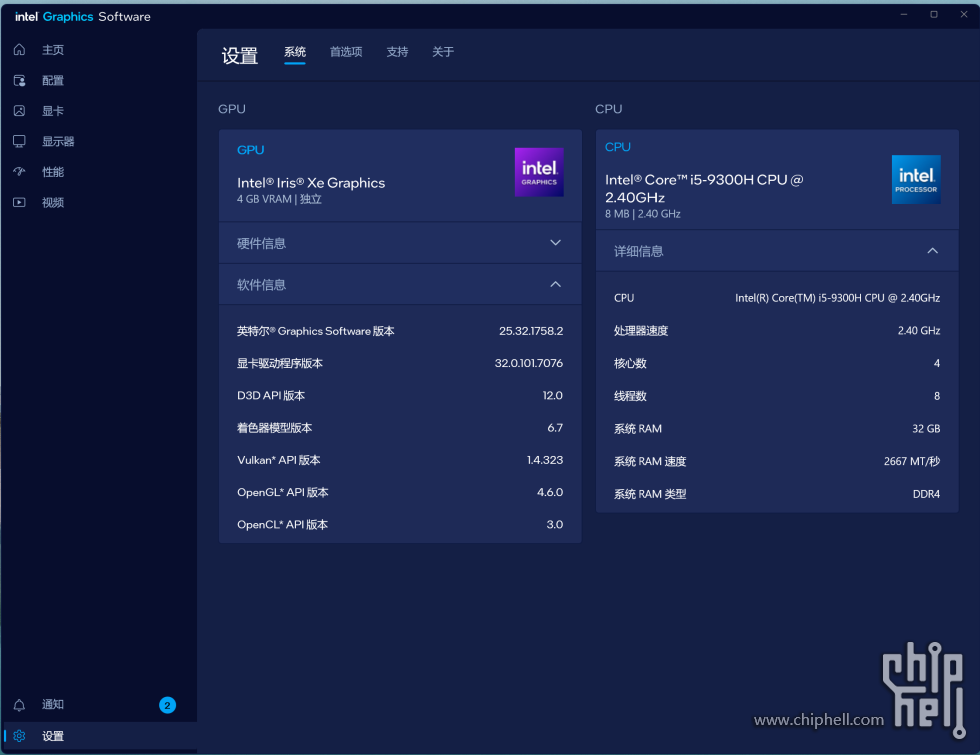
Task: Open the Support (支持) tab
Action: tap(397, 52)
